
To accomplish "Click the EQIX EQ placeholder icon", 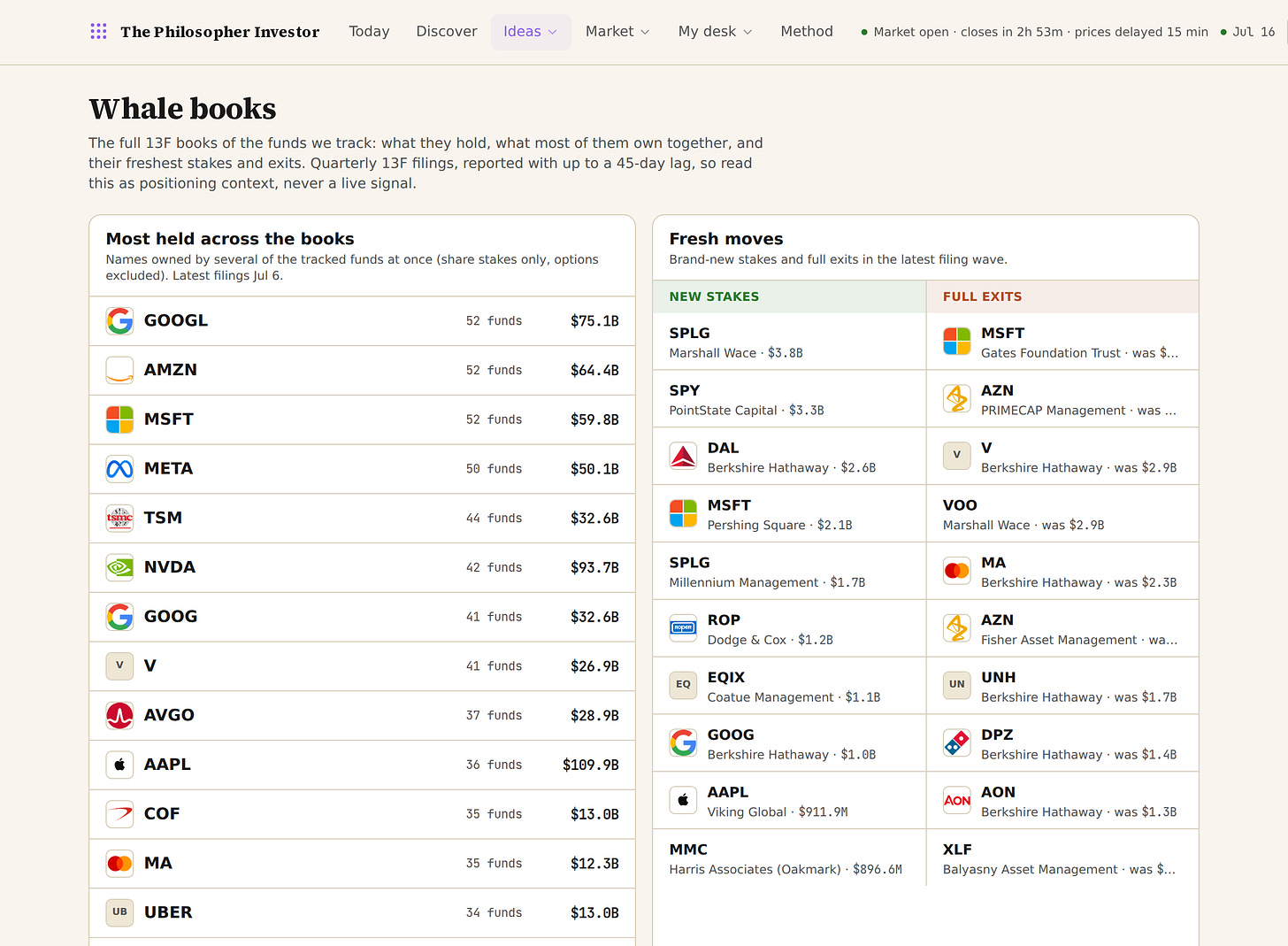I will (x=683, y=685).
